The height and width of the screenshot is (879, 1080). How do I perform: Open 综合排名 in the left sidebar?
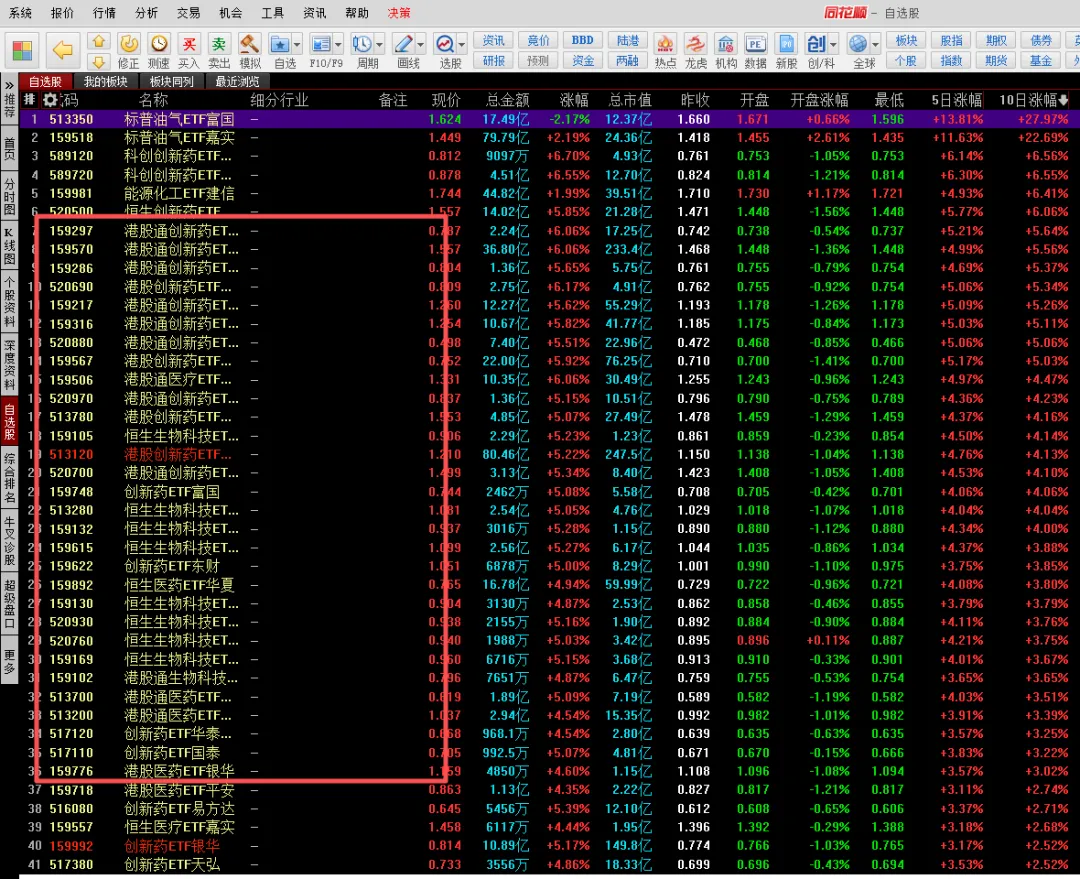pos(9,477)
